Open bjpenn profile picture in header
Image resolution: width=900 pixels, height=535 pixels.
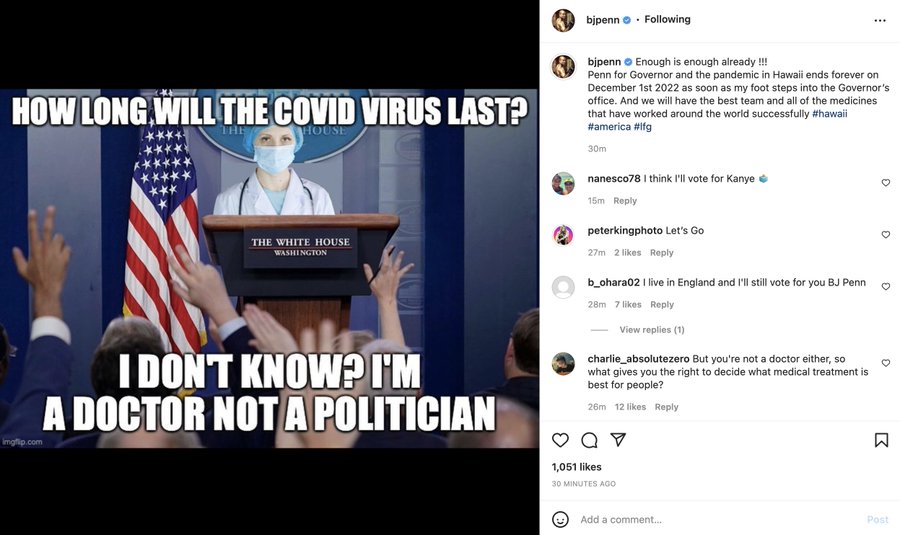pyautogui.click(x=563, y=21)
